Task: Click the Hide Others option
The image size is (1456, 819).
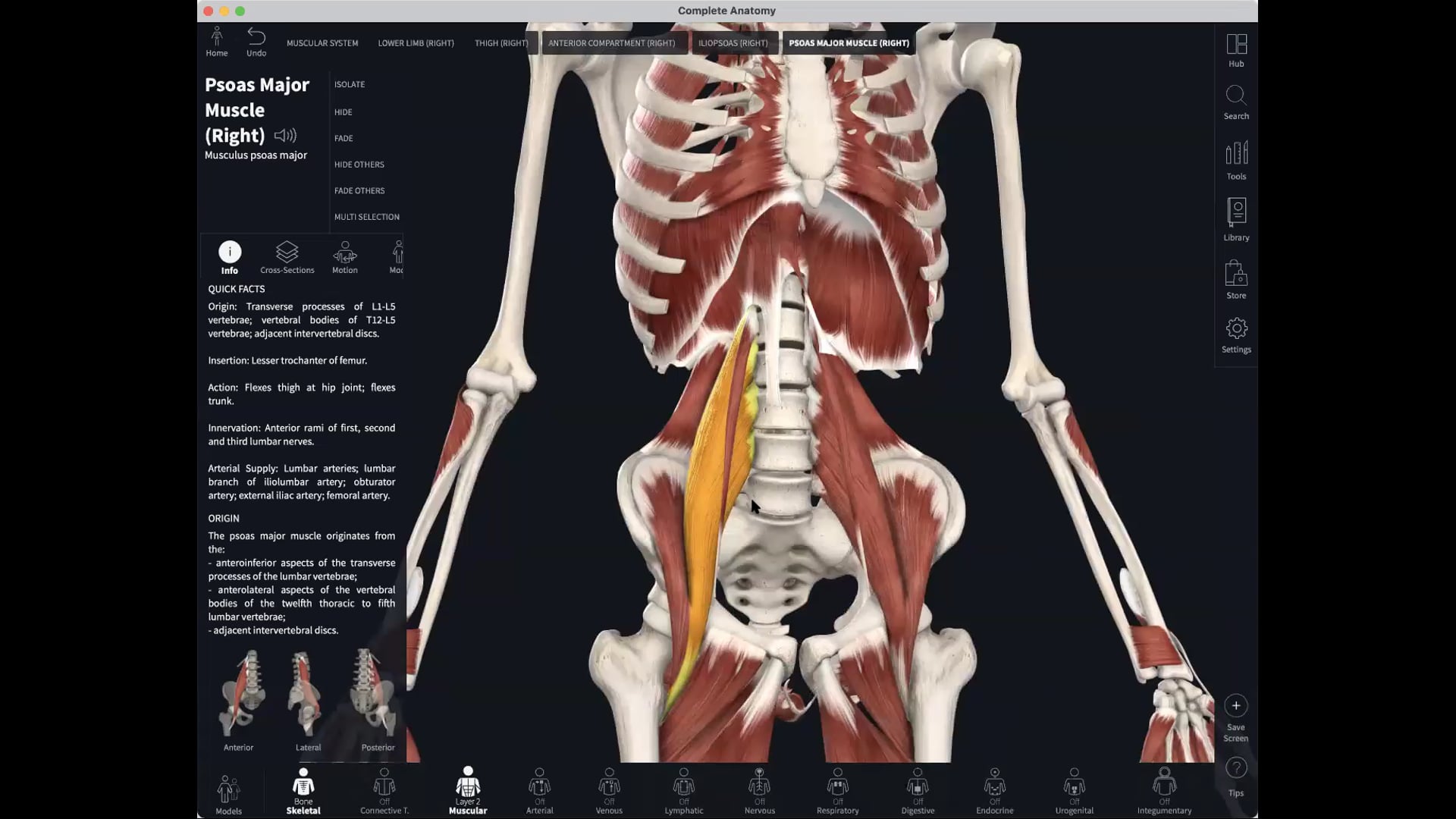Action: click(359, 164)
